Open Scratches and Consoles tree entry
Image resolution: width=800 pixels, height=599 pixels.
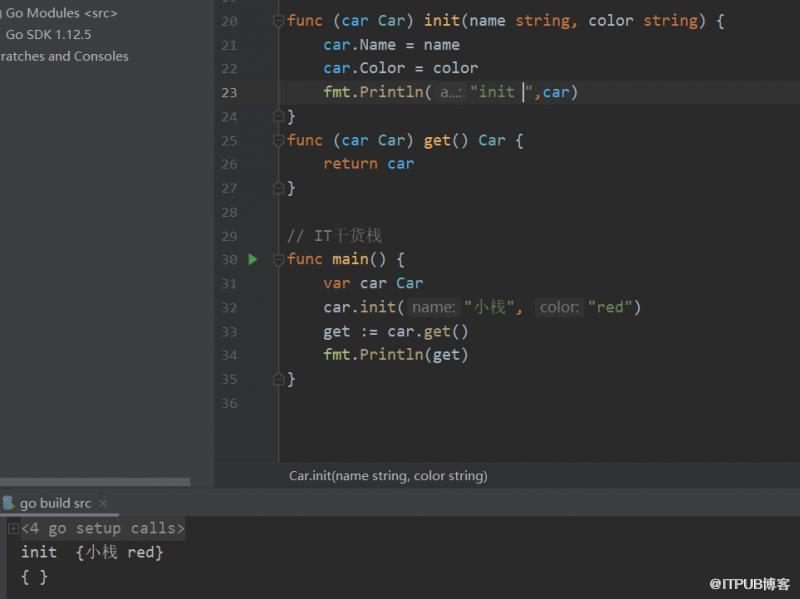(64, 56)
